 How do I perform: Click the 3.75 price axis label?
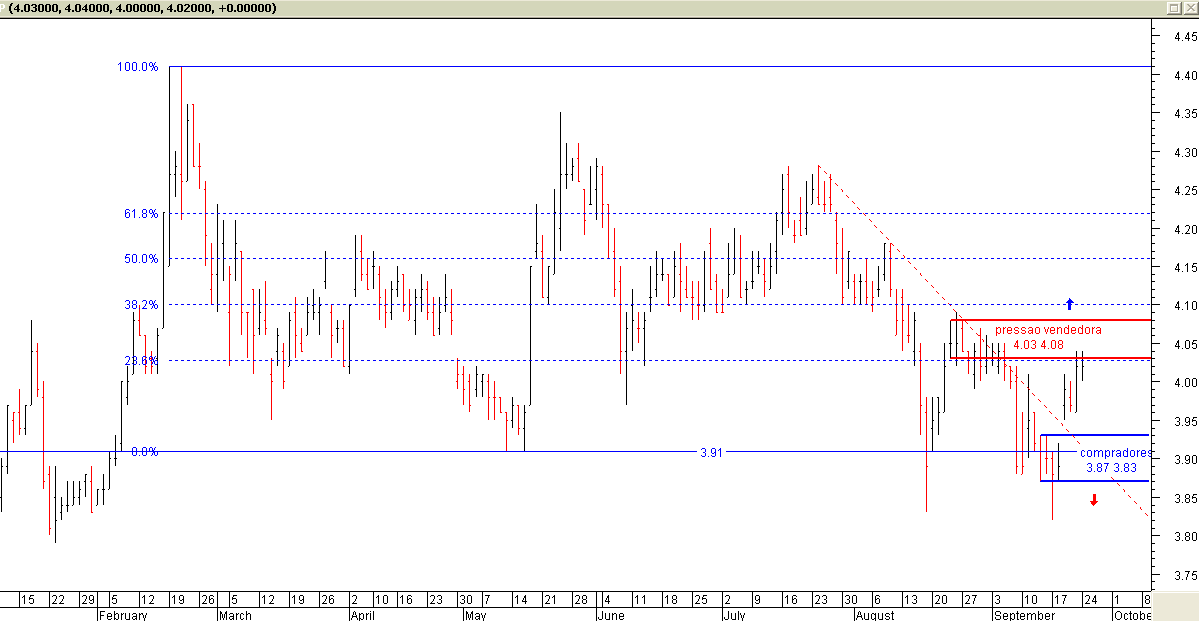(1188, 575)
